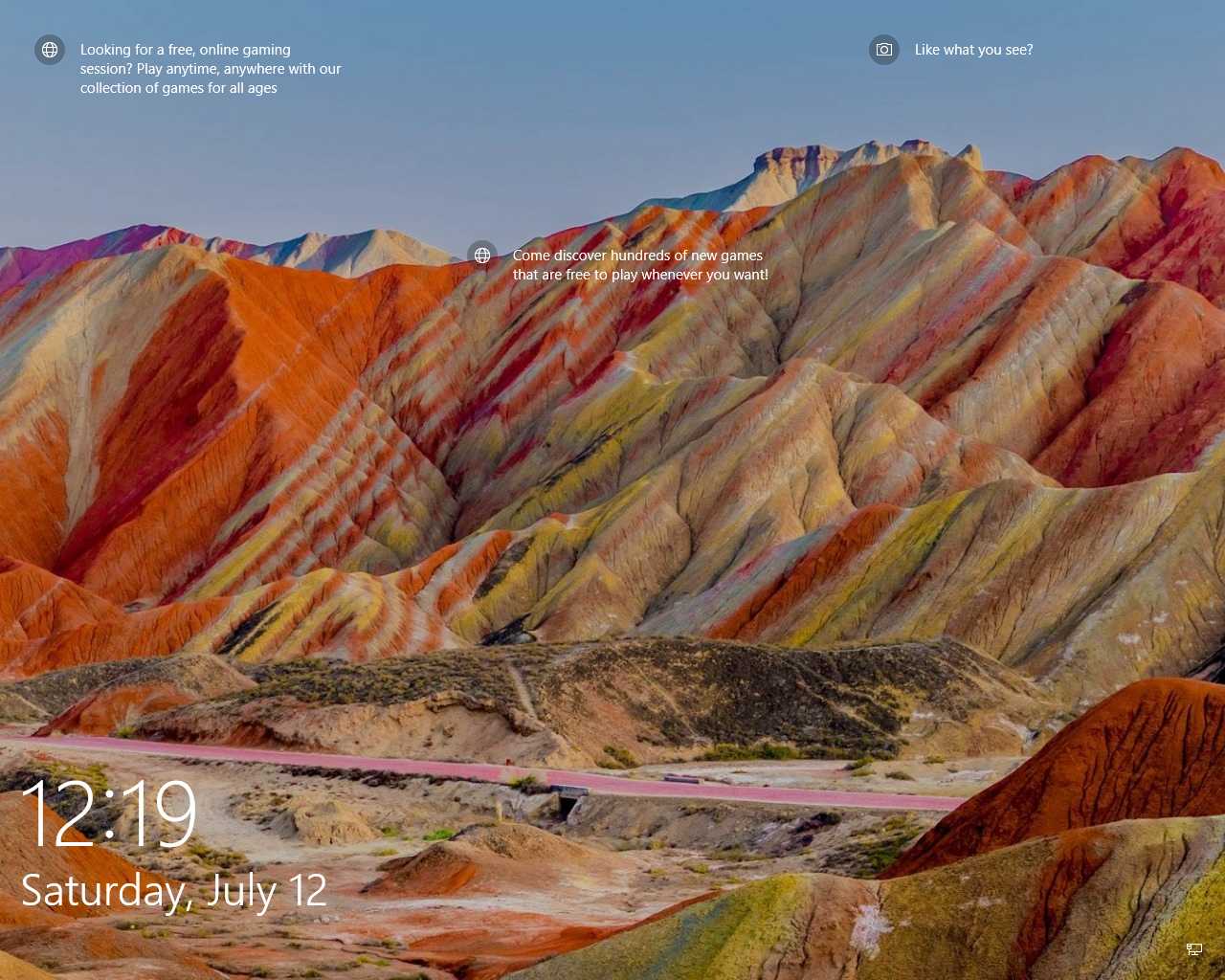Click the camera icon next to 'Like what you see?'

tap(884, 50)
